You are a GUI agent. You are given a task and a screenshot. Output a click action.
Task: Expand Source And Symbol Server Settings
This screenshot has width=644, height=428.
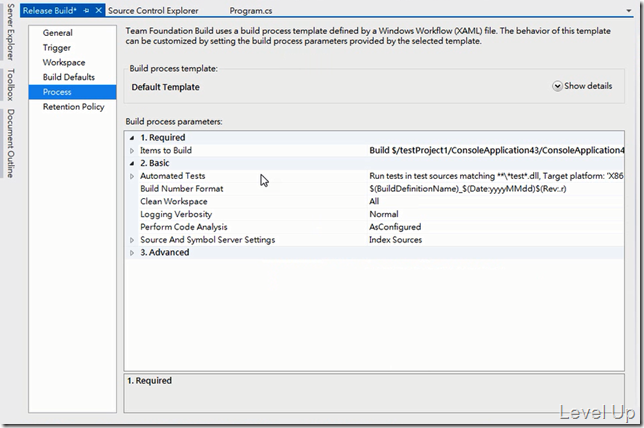[x=132, y=240]
